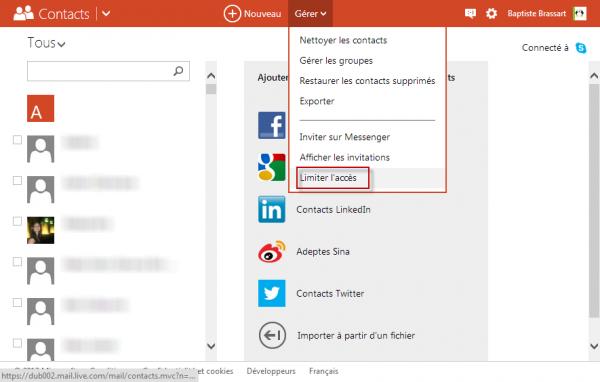Open Adeptes Sina link
Viewport: 600px width, 382px height.
click(x=323, y=251)
